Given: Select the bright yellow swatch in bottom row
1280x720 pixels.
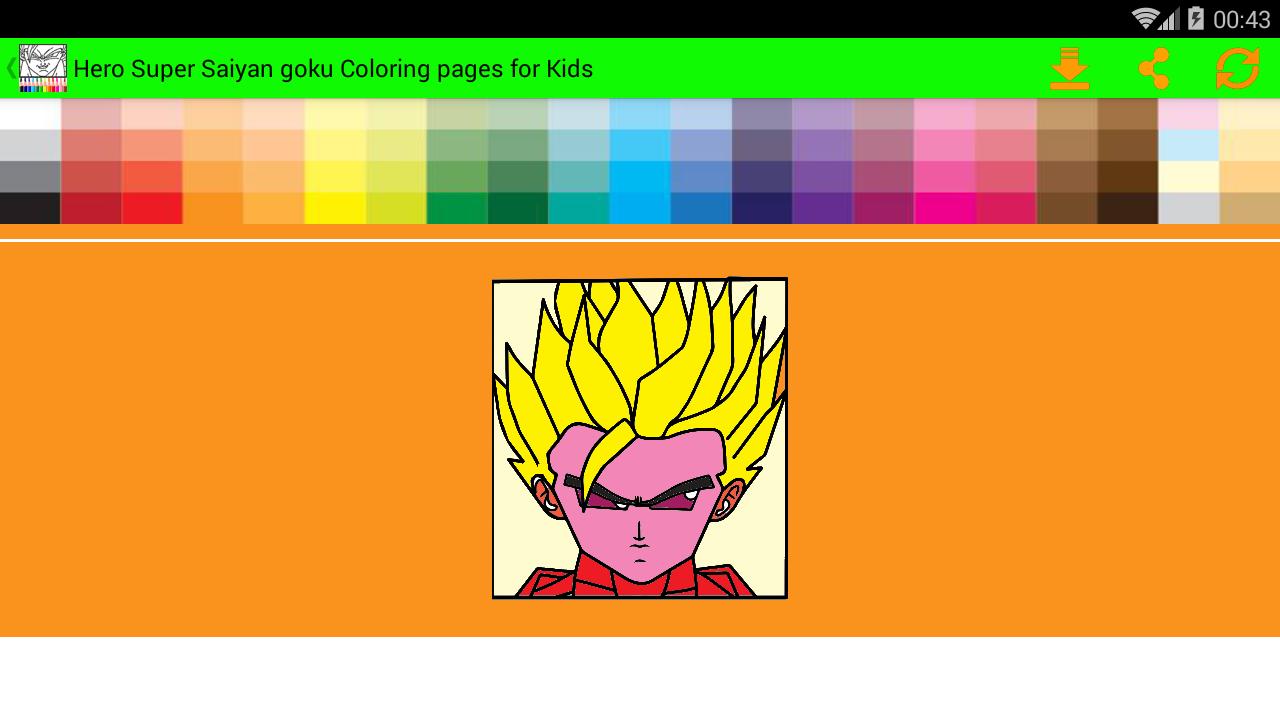Looking at the screenshot, I should tap(335, 208).
